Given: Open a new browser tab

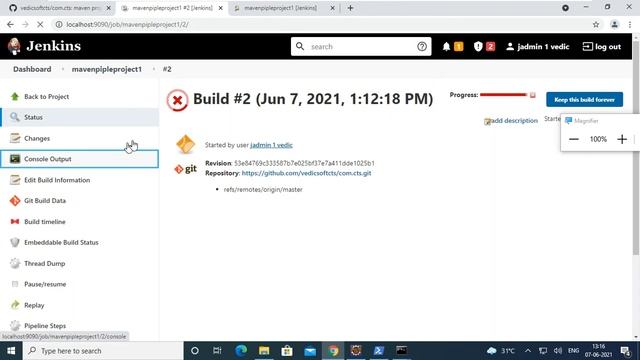Looking at the screenshot, I should [x=350, y=8].
